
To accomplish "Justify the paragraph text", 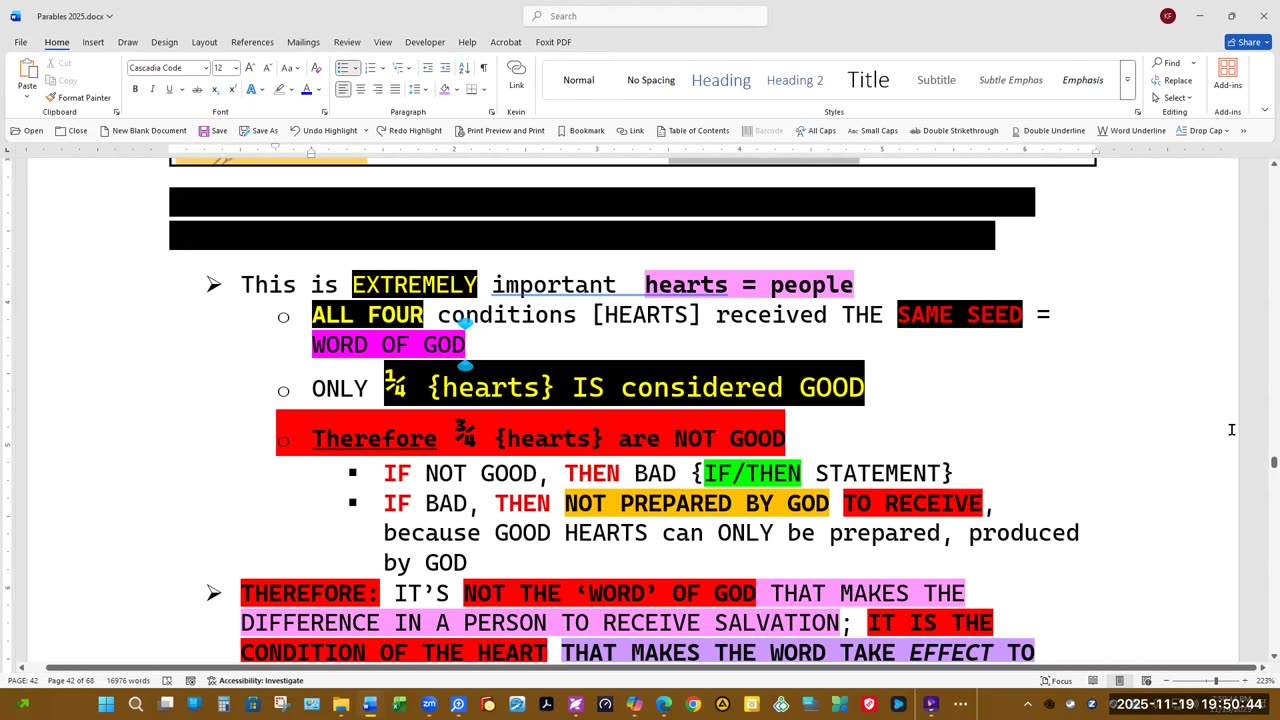I will tap(395, 89).
